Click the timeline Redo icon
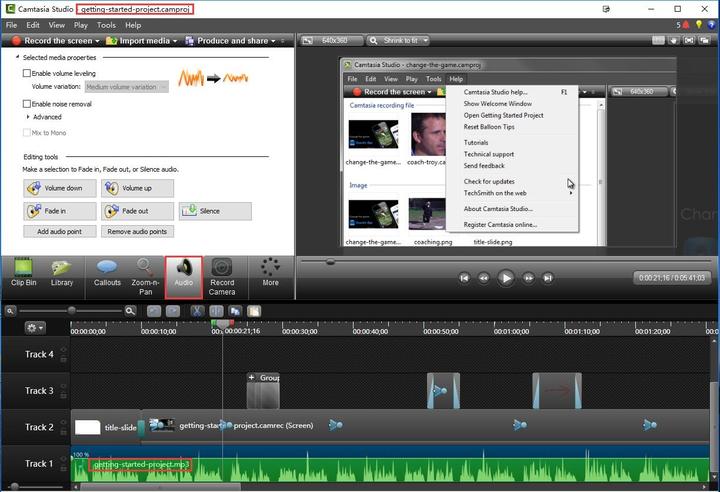 pyautogui.click(x=173, y=311)
